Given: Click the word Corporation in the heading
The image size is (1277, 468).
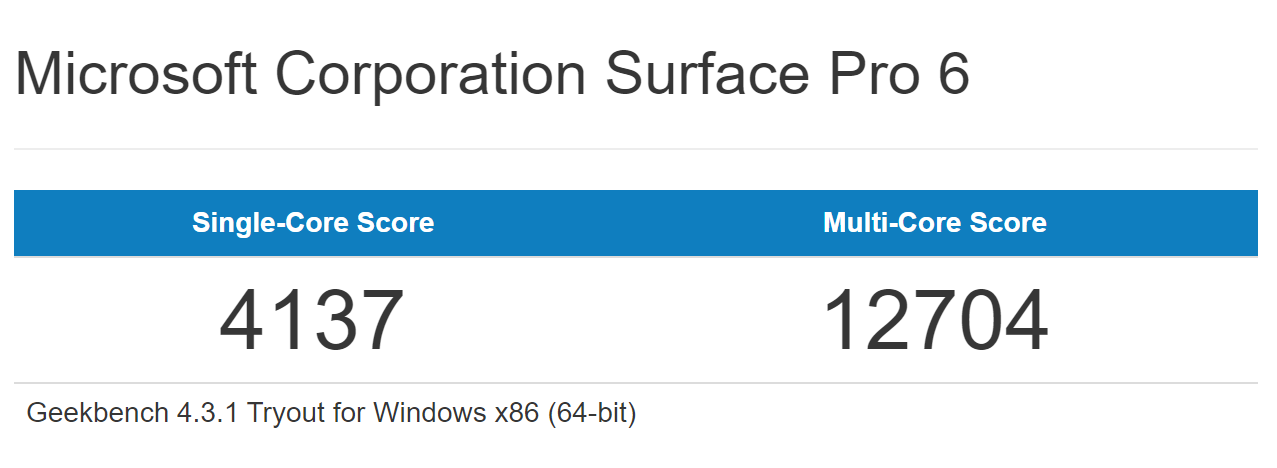Looking at the screenshot, I should tap(430, 73).
